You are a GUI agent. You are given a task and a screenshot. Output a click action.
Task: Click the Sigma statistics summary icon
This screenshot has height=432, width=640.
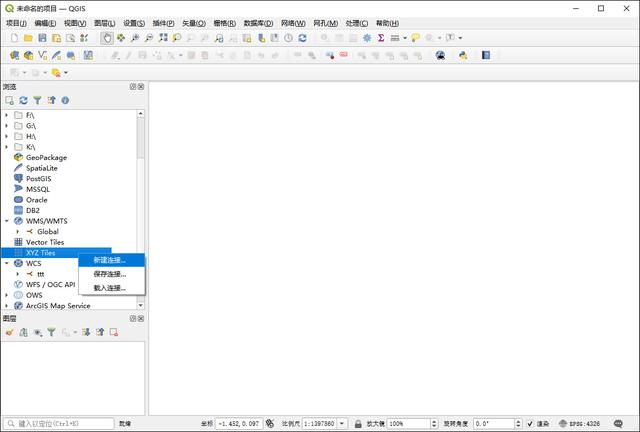click(x=381, y=38)
